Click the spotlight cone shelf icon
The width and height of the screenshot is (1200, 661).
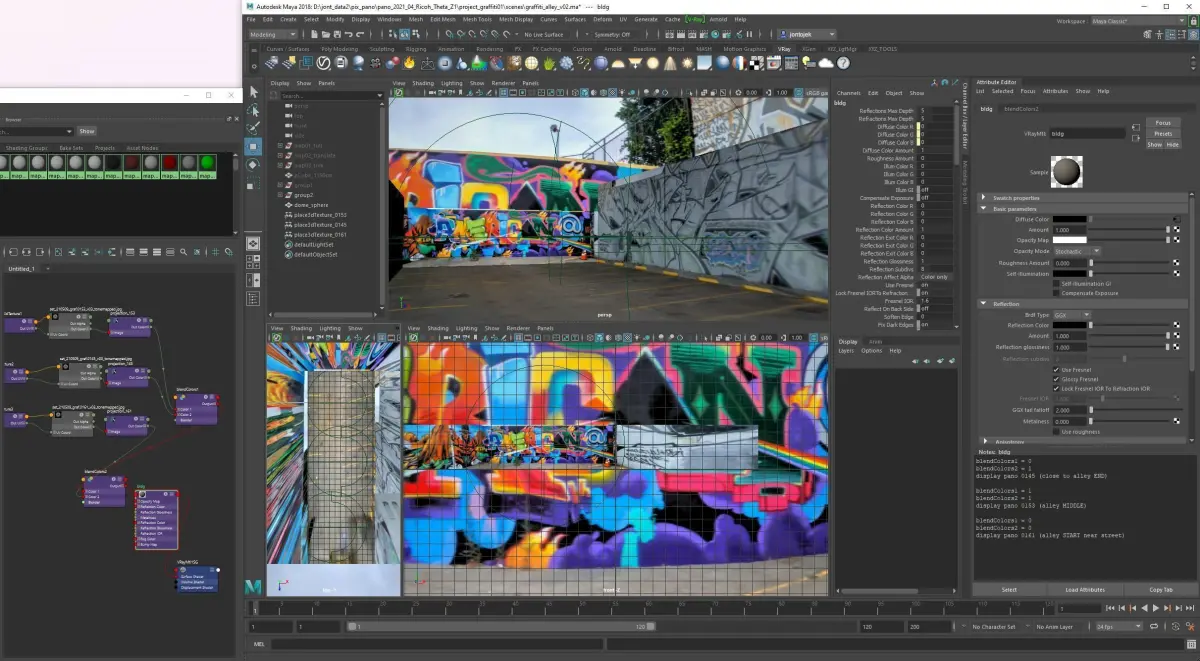669,62
